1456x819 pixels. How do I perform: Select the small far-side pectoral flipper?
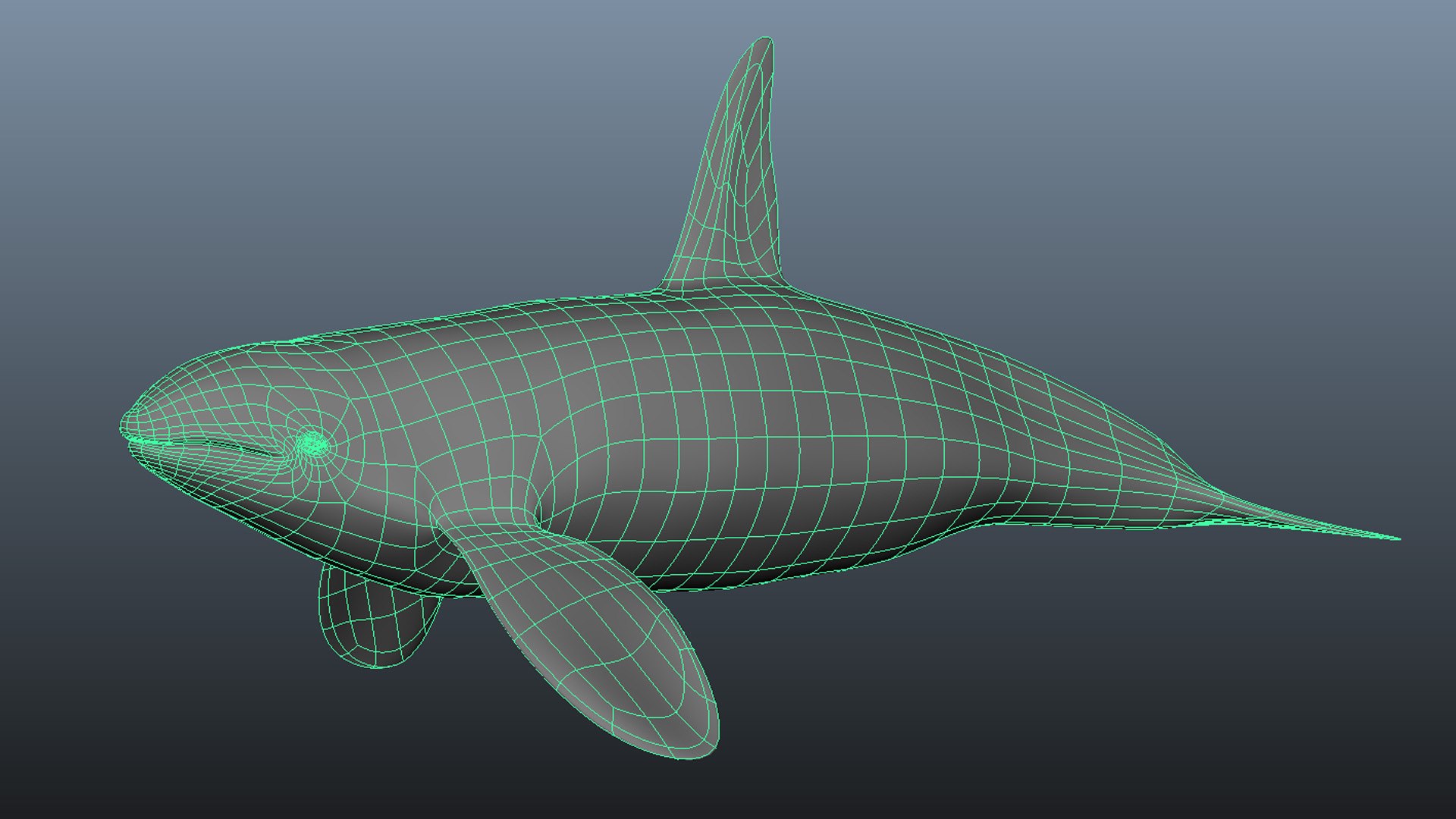(x=377, y=618)
